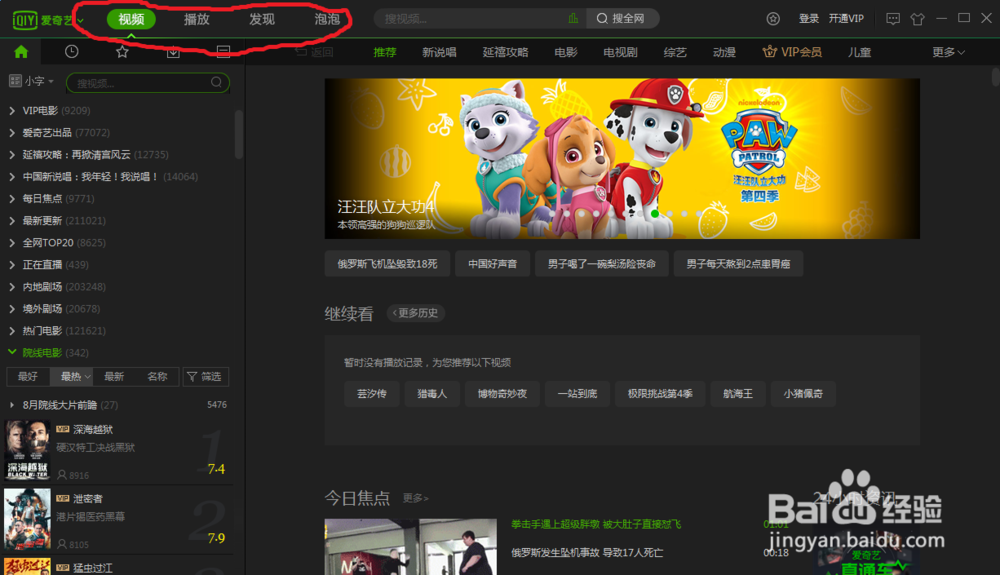Open the messages feedback icon
Screen dimensions: 1000x575
(x=893, y=18)
